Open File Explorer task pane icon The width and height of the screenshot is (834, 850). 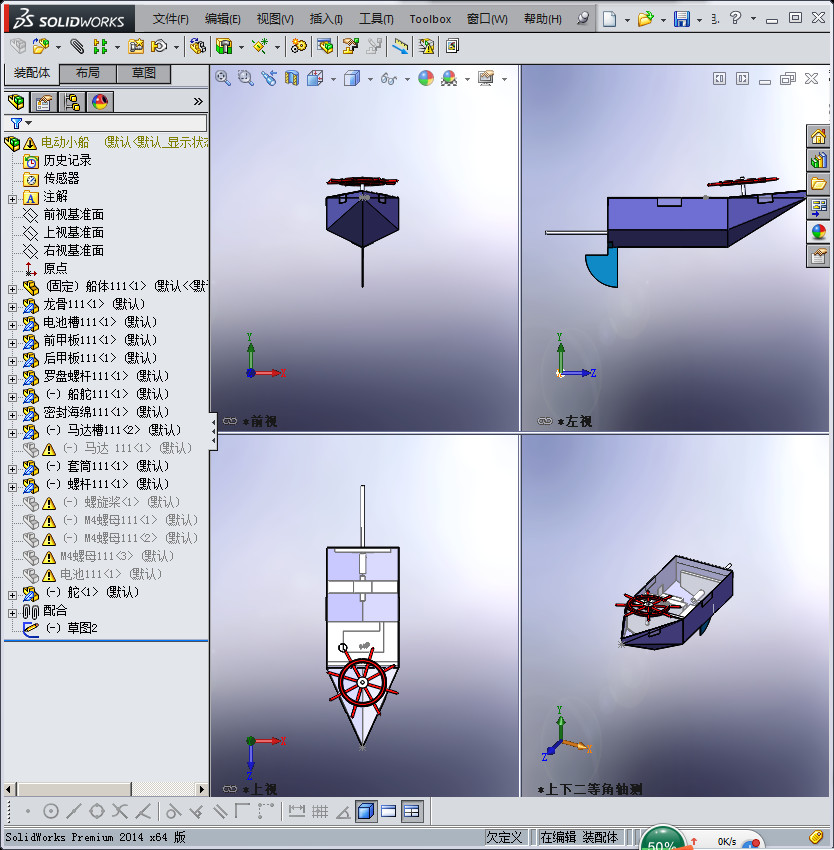(x=818, y=184)
